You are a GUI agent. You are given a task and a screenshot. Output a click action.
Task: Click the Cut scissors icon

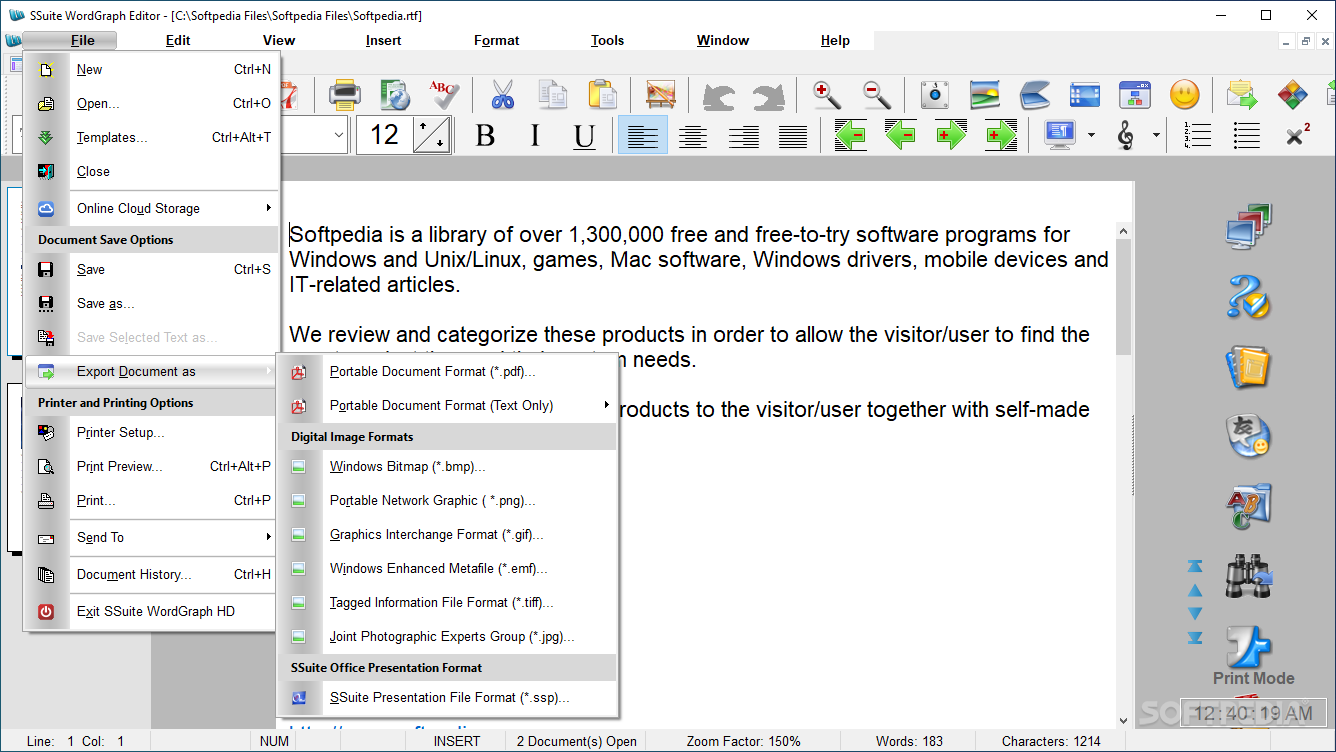(x=503, y=95)
